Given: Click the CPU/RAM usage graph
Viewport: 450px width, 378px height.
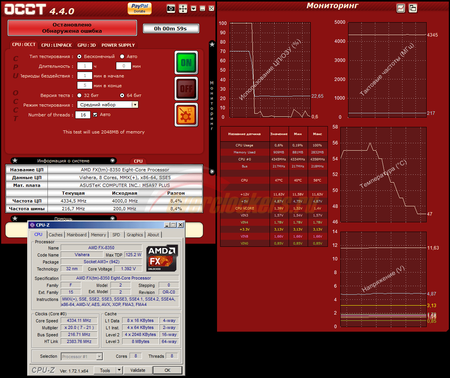Looking at the screenshot, I should [270, 70].
